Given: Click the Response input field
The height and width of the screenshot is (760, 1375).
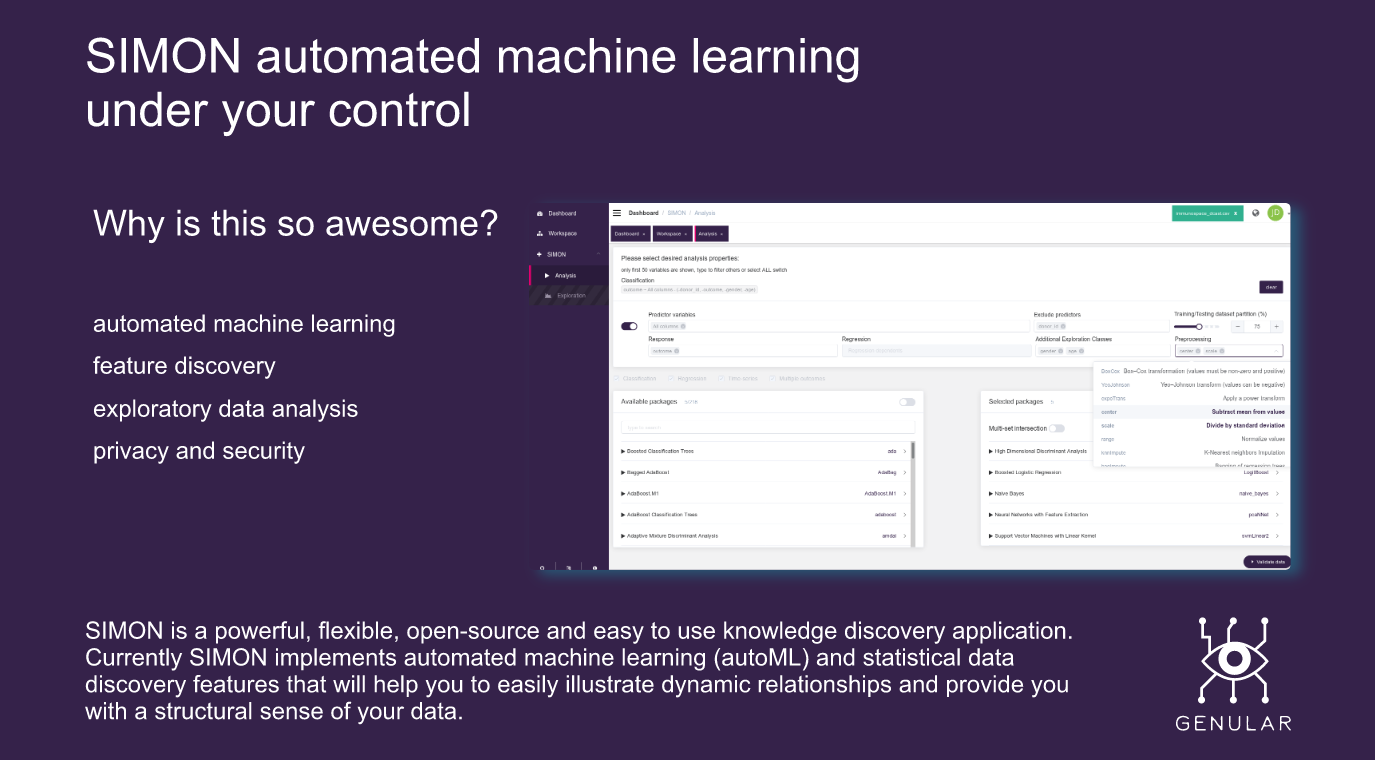Looking at the screenshot, I should tap(743, 351).
